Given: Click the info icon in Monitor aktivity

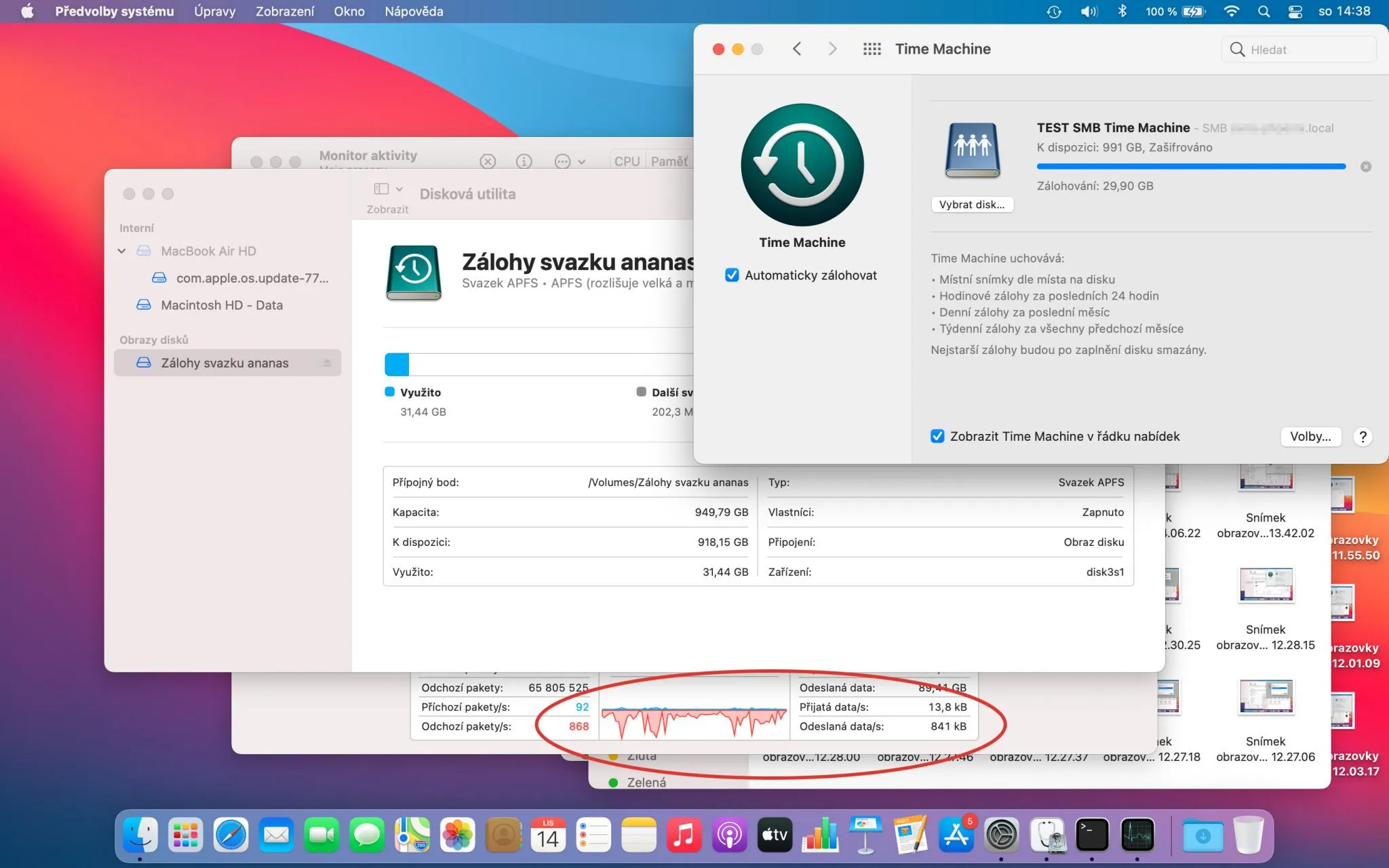Looking at the screenshot, I should tap(524, 161).
